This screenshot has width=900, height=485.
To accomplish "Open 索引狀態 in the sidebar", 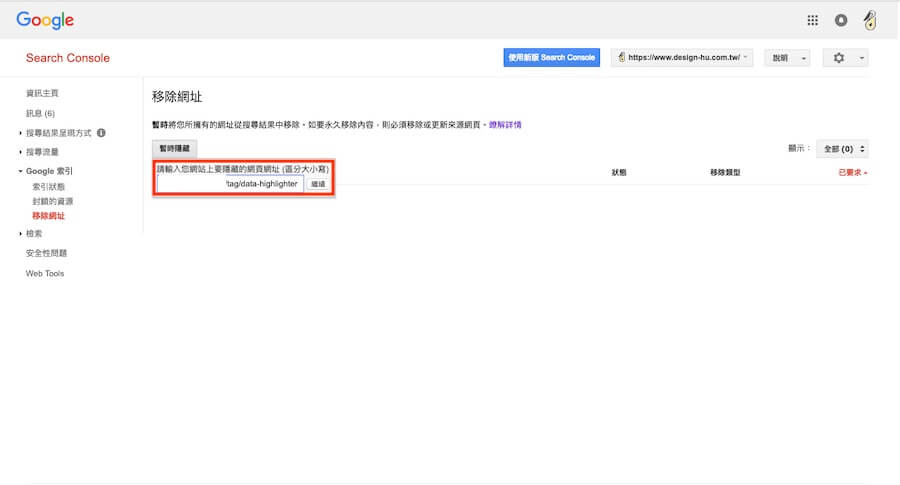I will (48, 186).
